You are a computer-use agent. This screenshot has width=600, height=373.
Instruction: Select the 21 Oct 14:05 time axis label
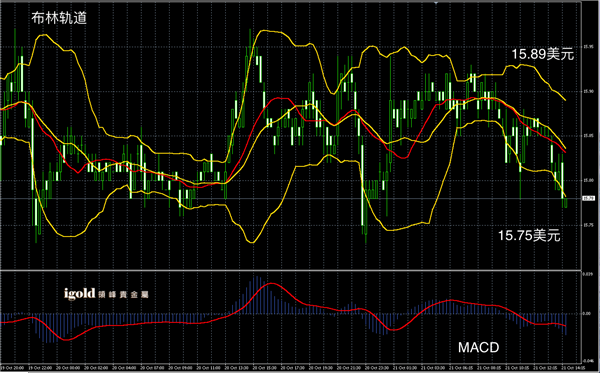coord(573,368)
